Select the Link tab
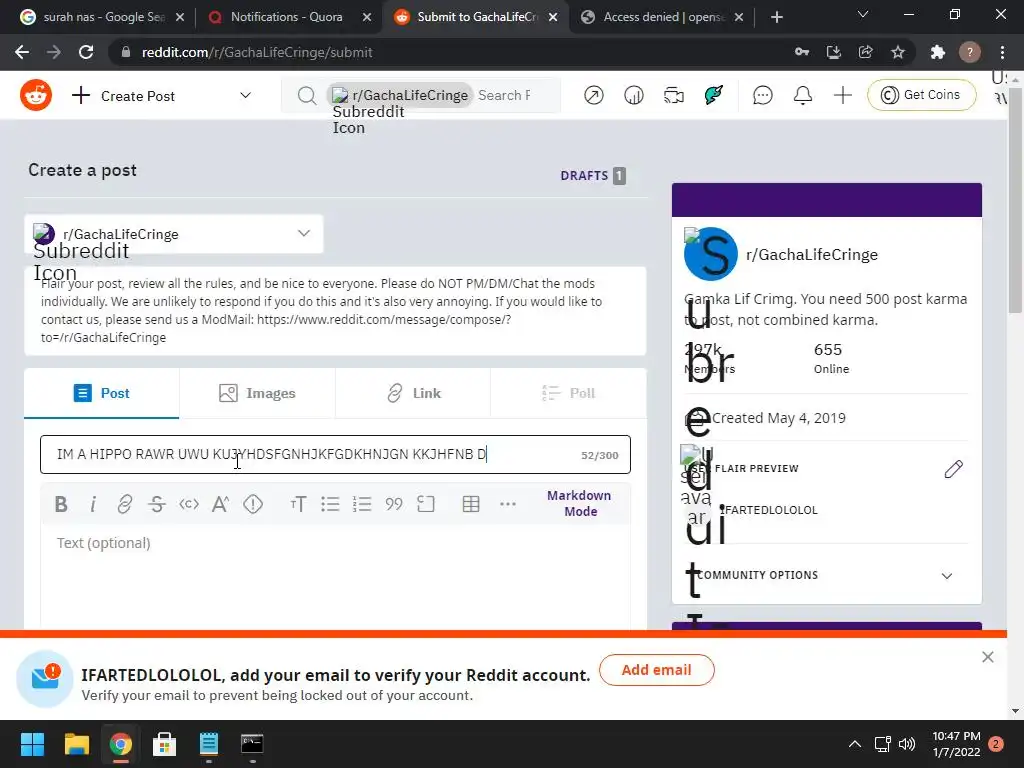The image size is (1024, 768). click(x=413, y=393)
